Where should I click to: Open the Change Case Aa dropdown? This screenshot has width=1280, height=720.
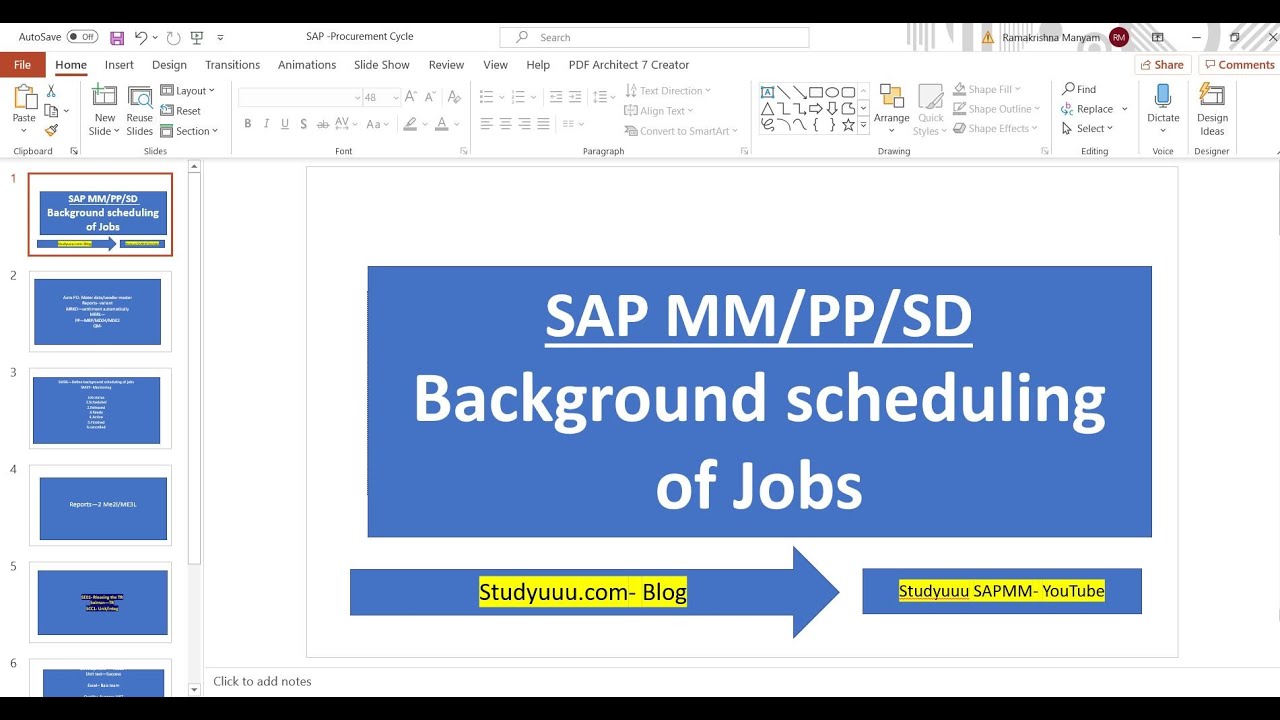(x=378, y=124)
